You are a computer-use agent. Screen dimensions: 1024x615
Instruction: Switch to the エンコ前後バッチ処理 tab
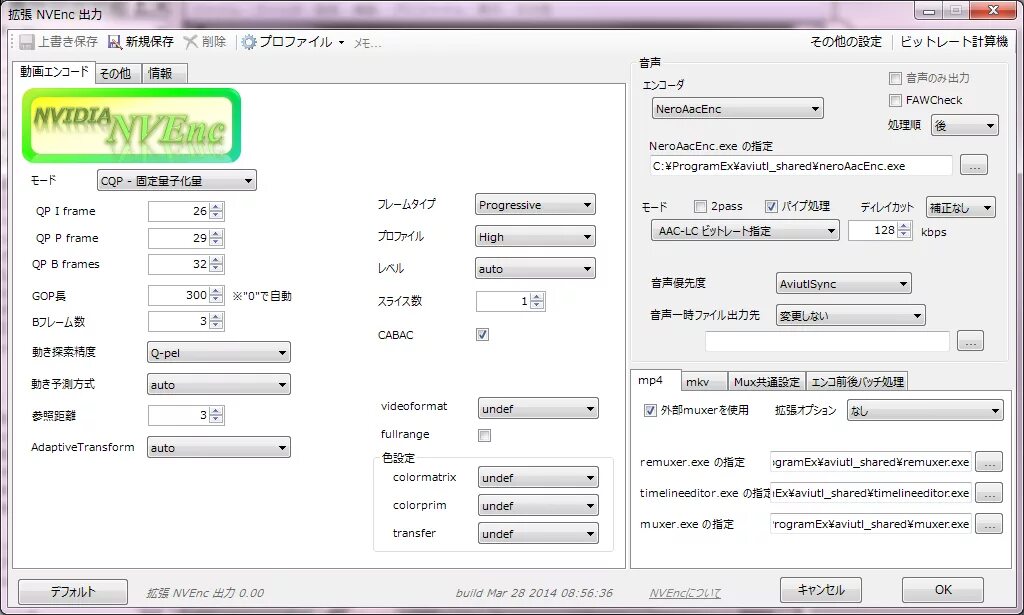pos(857,382)
